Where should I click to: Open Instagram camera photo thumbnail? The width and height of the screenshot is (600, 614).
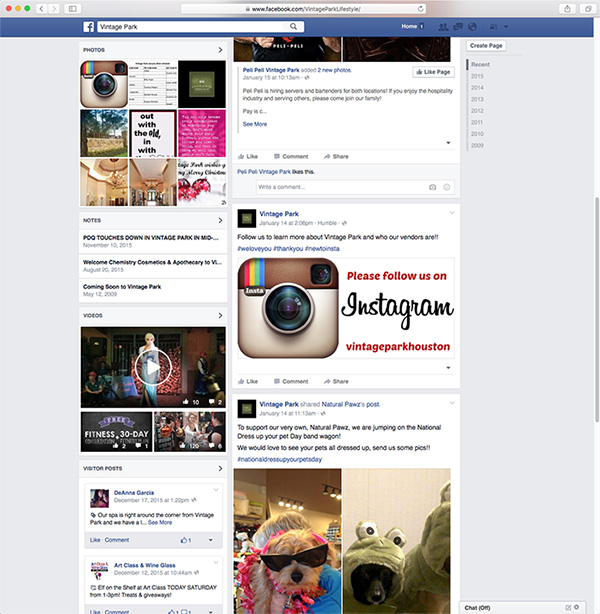[104, 84]
